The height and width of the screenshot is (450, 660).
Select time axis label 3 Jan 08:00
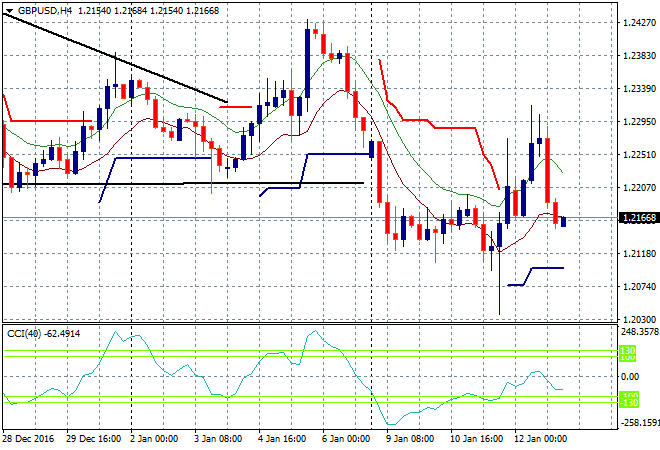218,439
